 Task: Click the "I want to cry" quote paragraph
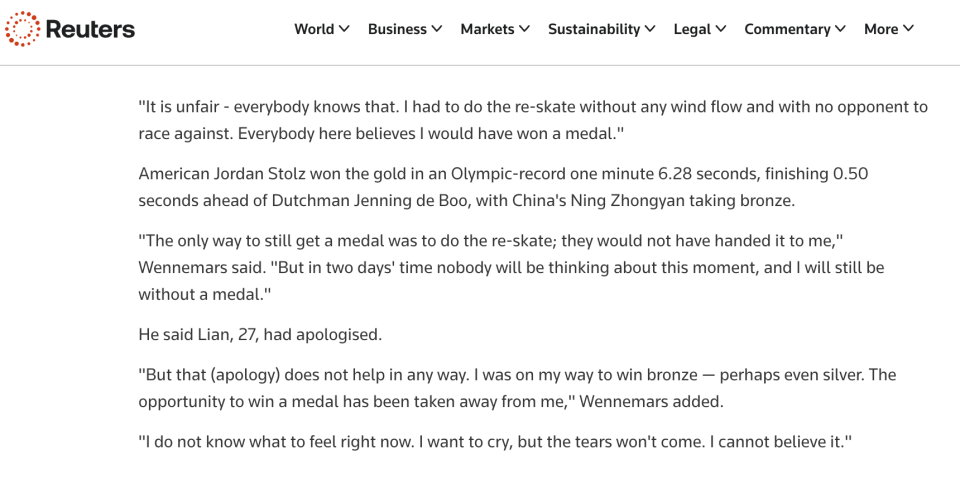(495, 442)
